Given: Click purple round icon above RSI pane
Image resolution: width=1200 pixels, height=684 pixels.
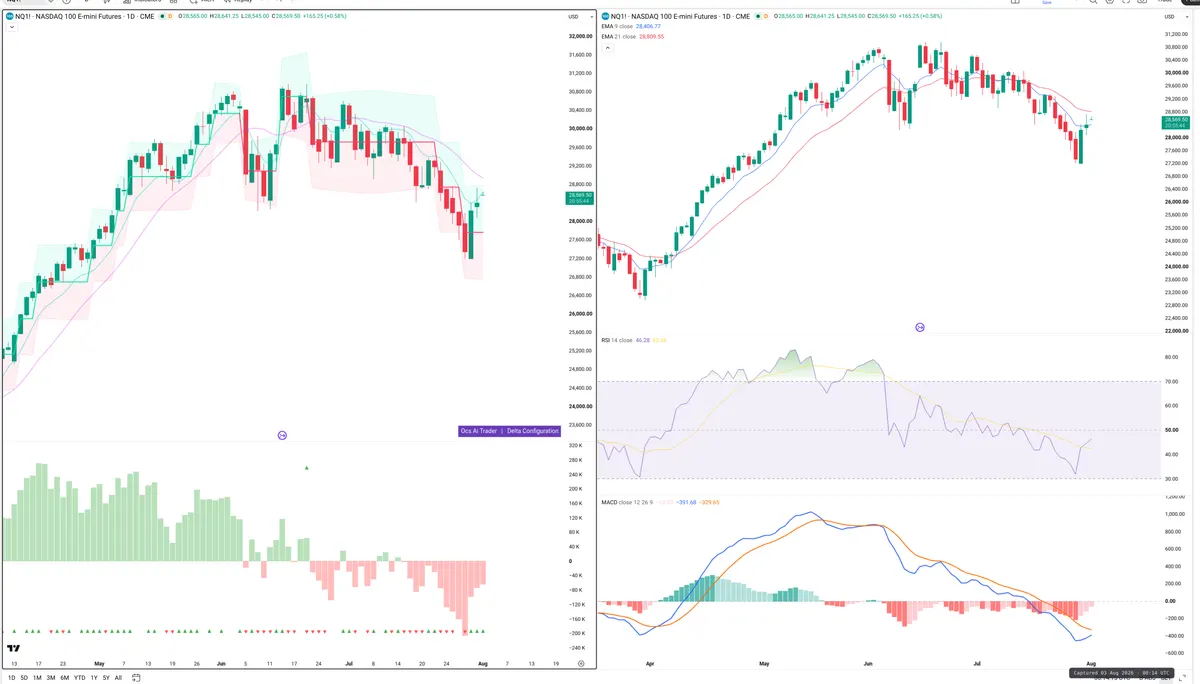Looking at the screenshot, I should pyautogui.click(x=920, y=327).
